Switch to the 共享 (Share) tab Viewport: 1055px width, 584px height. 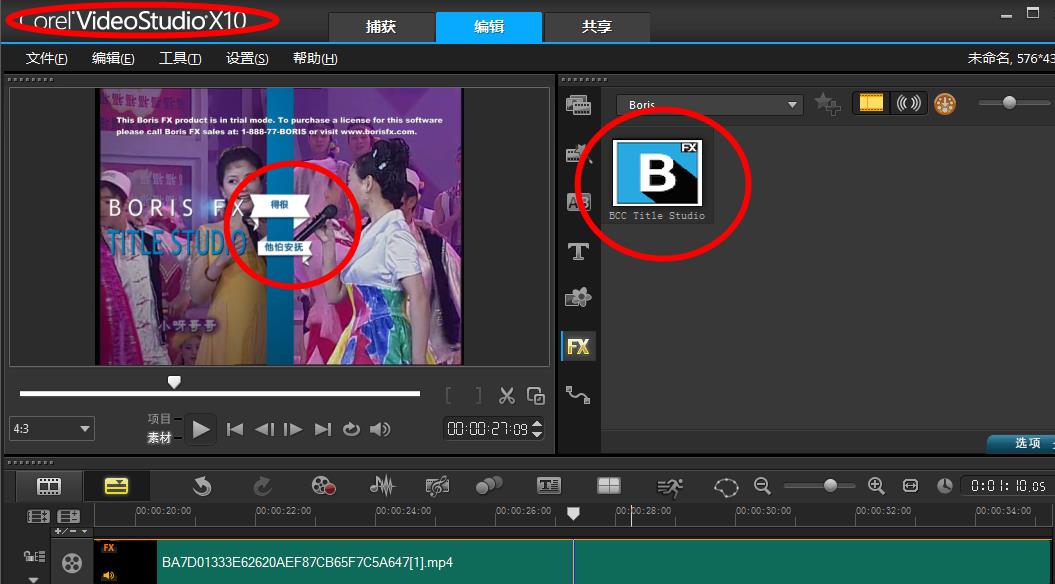597,27
